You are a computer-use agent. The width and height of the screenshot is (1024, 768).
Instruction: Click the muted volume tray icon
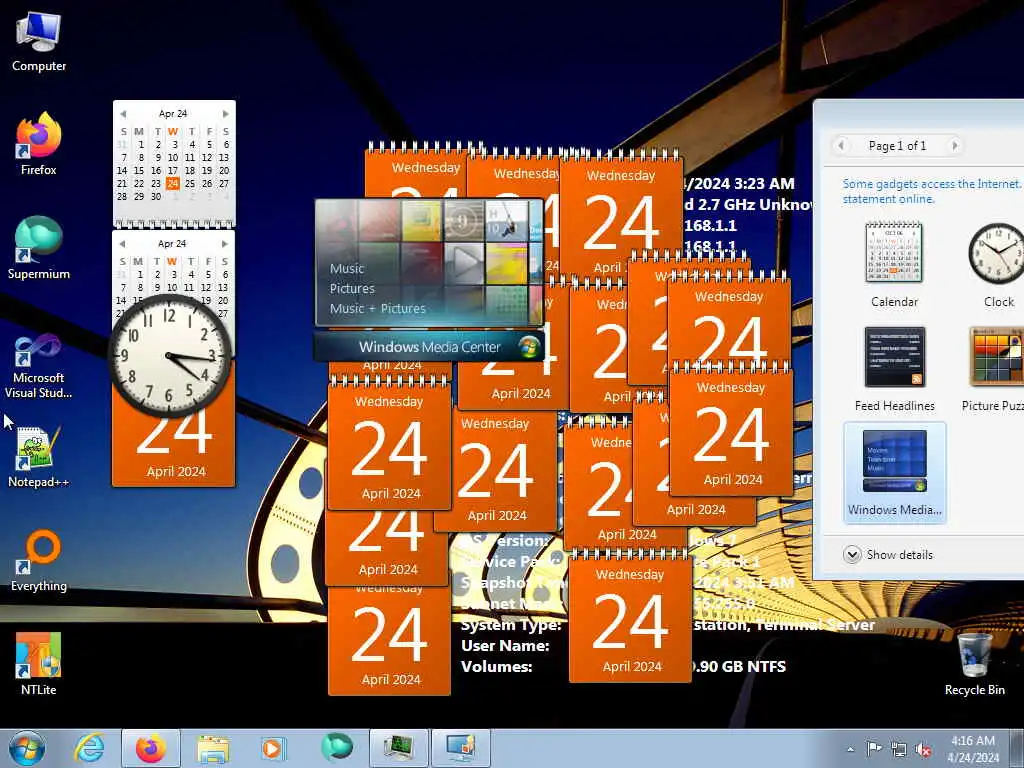pyautogui.click(x=923, y=749)
